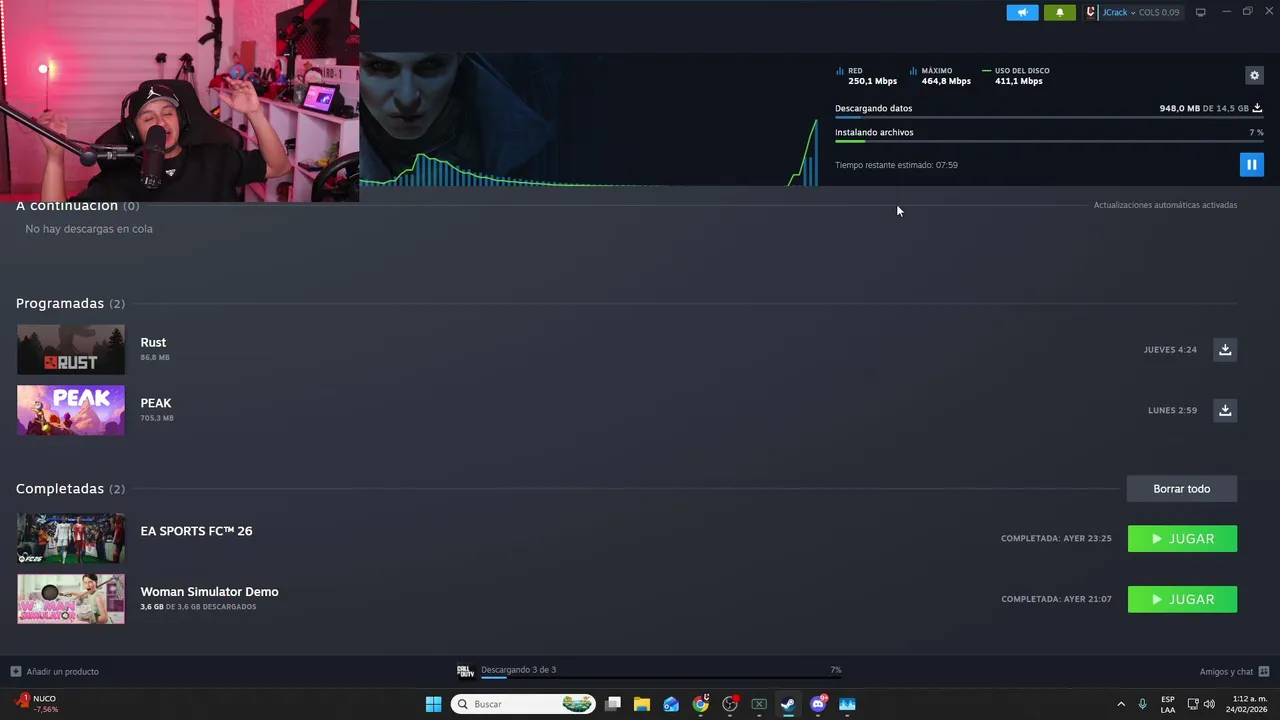Open Steam announcements megaphone button

tap(1022, 12)
